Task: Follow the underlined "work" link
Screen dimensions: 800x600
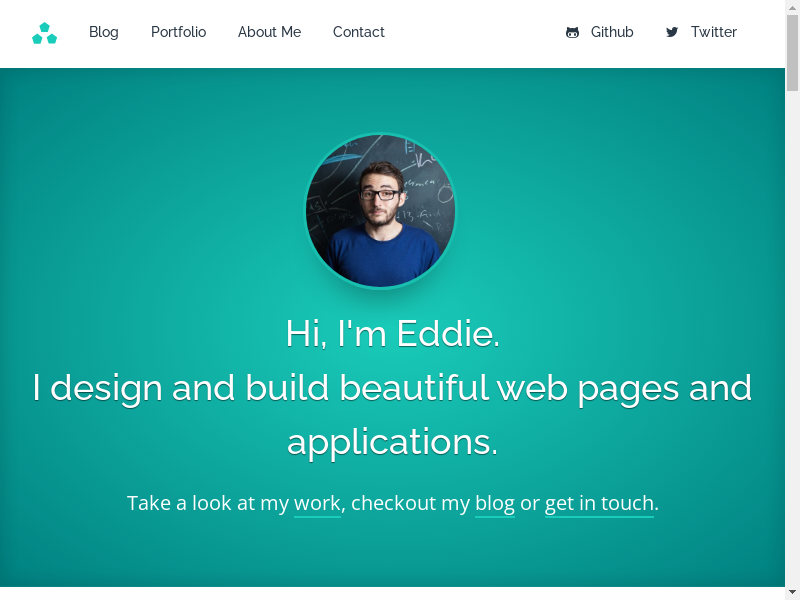Action: (317, 503)
